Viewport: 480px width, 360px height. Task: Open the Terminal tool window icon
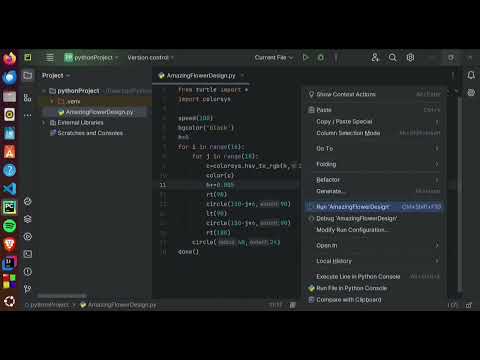(28, 254)
